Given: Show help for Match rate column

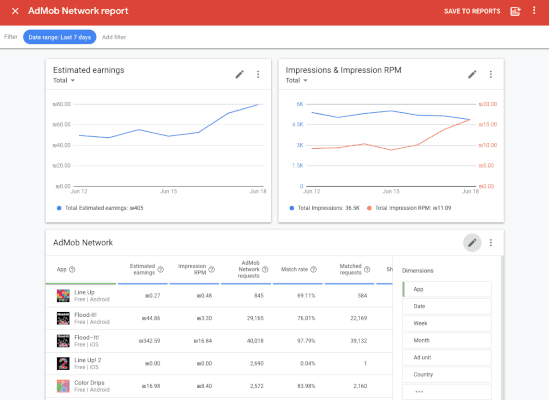Looking at the screenshot, I should point(314,269).
